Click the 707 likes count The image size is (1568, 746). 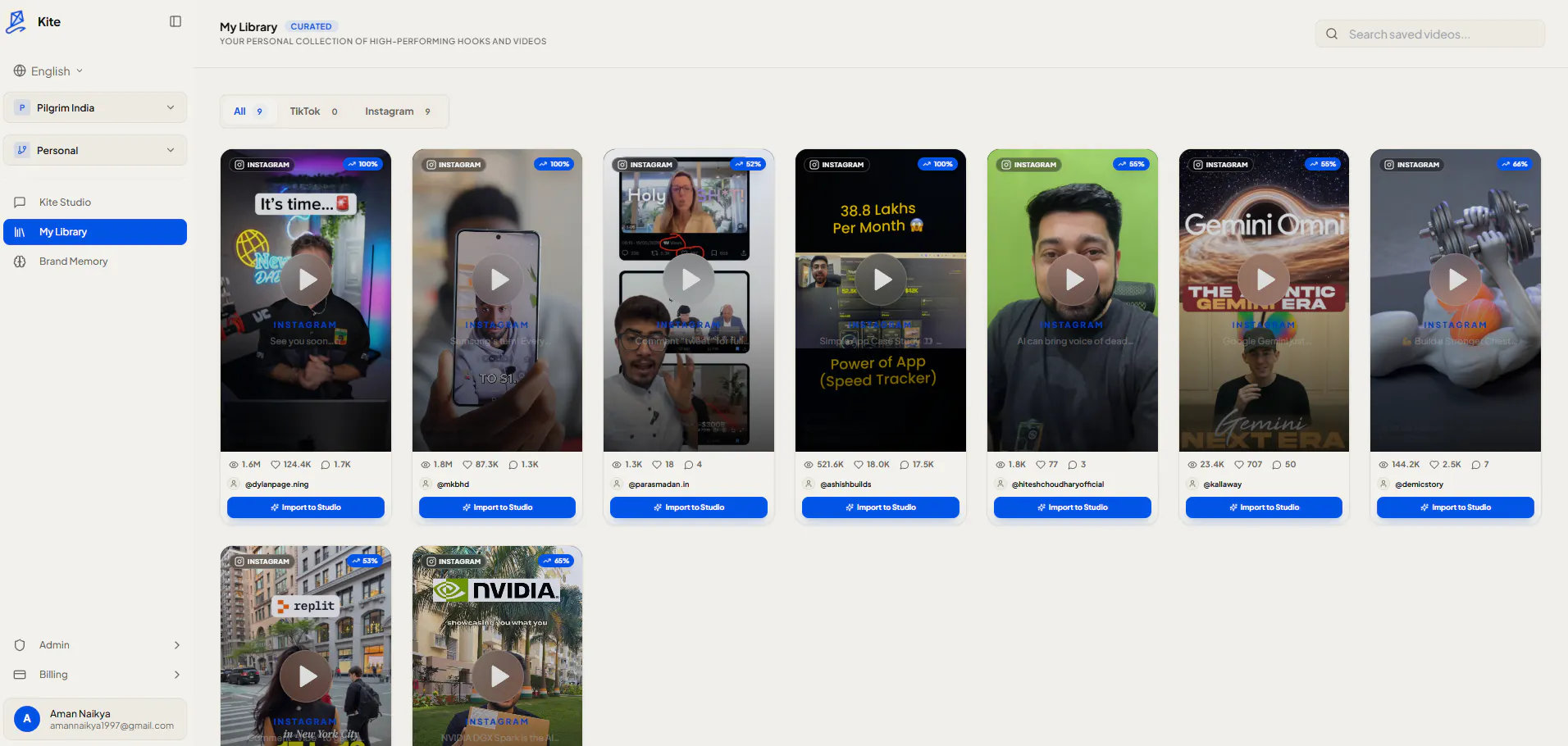click(x=1248, y=465)
